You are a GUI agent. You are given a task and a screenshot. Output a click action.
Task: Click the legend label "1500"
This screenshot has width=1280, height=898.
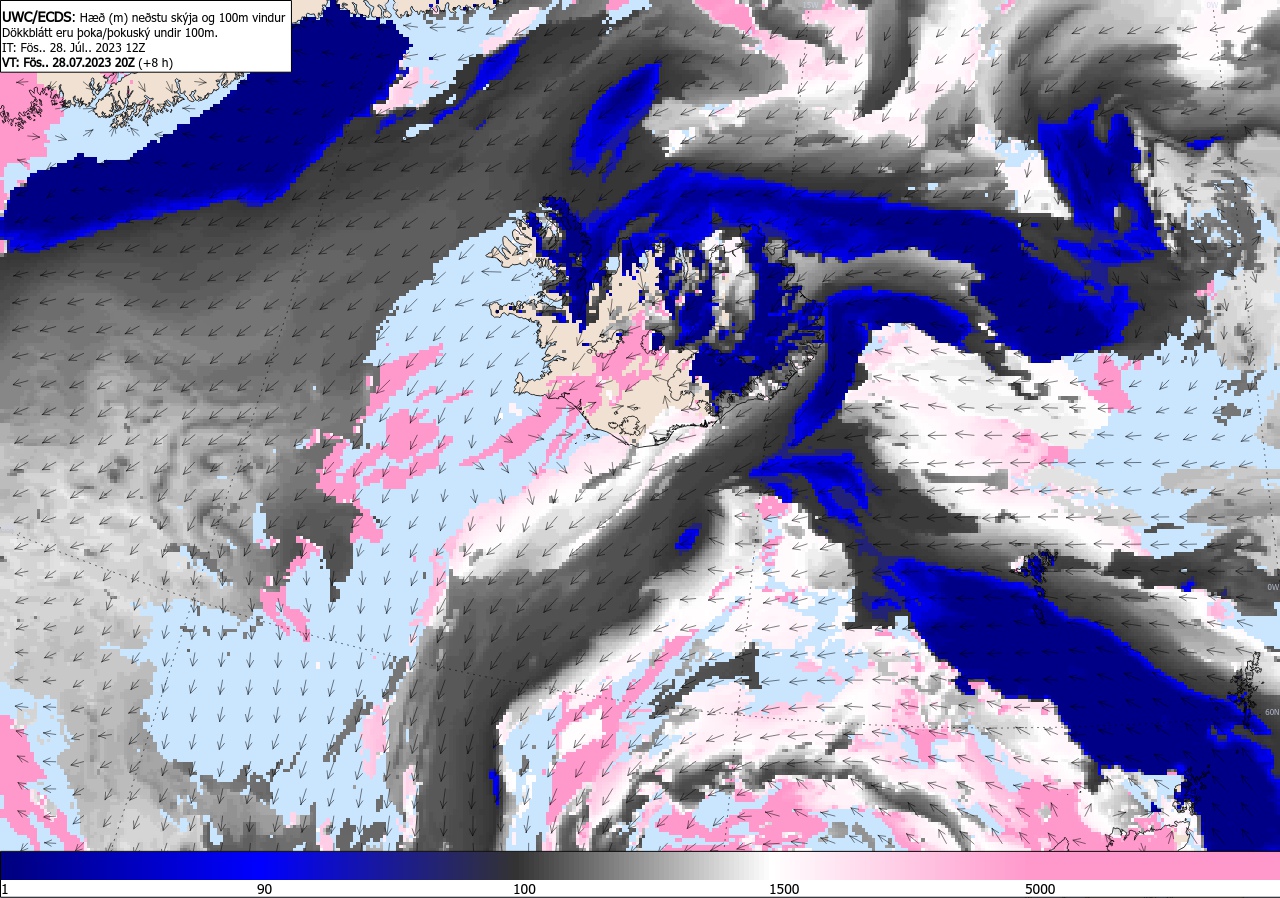(784, 889)
